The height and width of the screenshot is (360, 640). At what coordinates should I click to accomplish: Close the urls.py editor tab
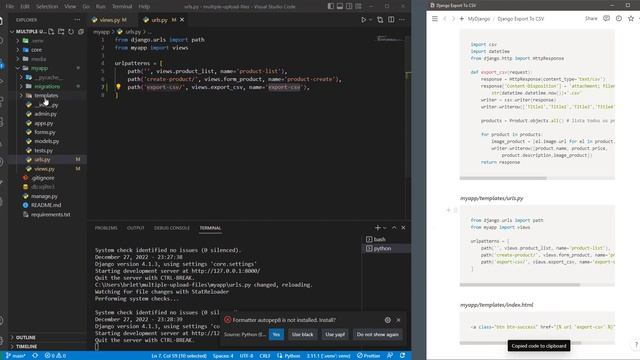tap(182, 20)
